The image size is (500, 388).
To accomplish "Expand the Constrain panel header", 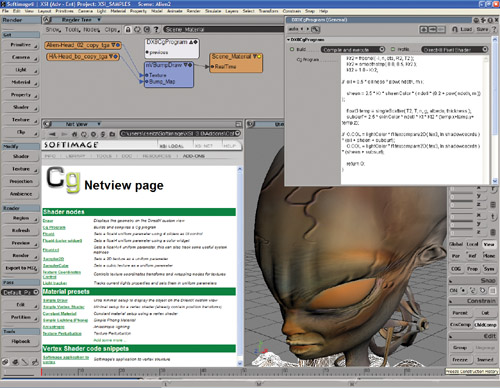I will [x=472, y=301].
